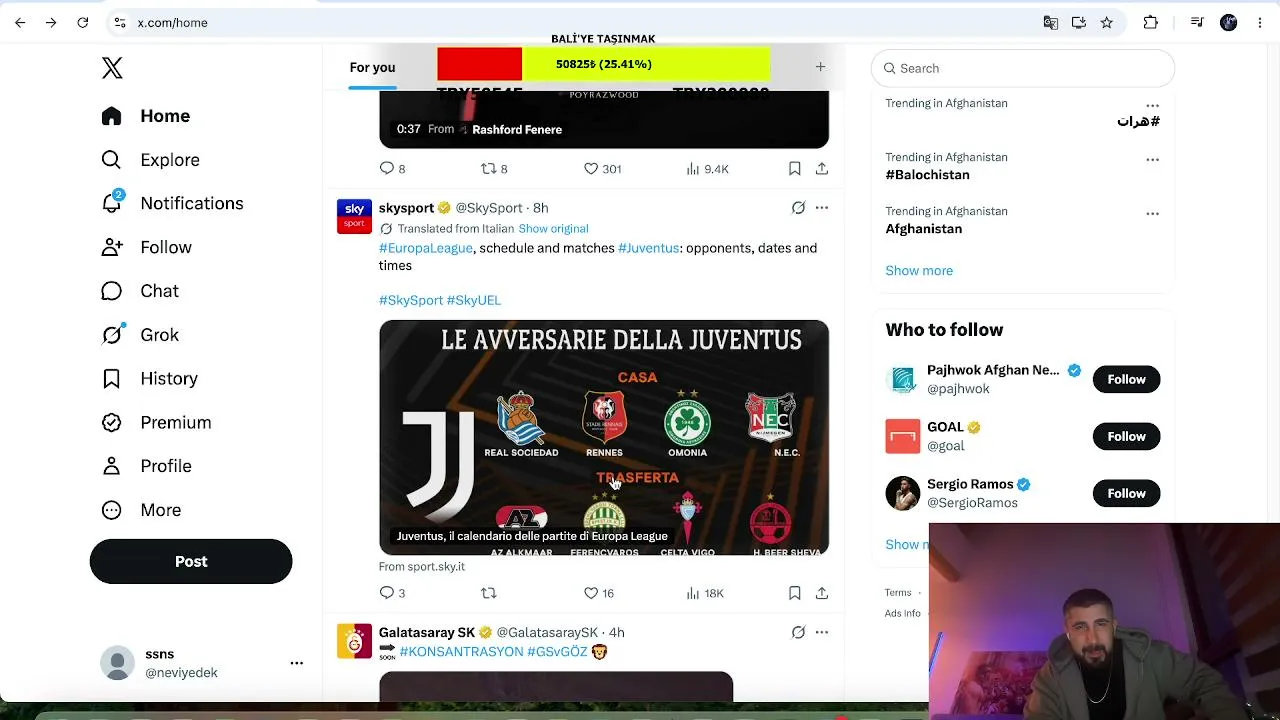1280x720 pixels.
Task: Follow the GOAL account
Action: click(1126, 436)
